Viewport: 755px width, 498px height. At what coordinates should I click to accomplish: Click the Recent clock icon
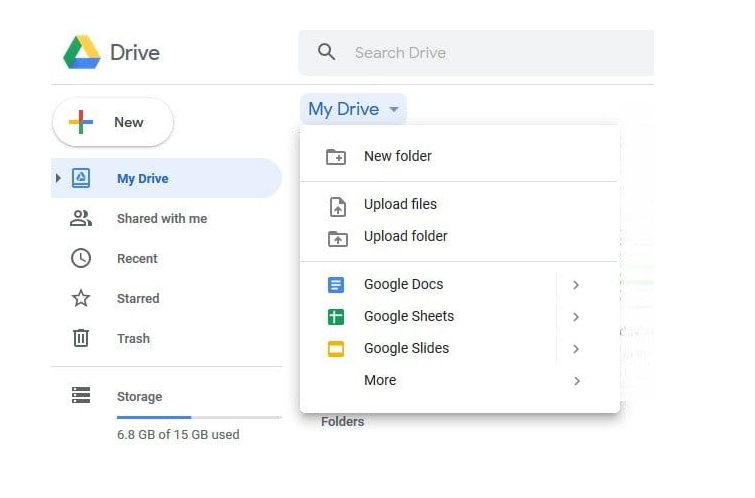[x=81, y=258]
